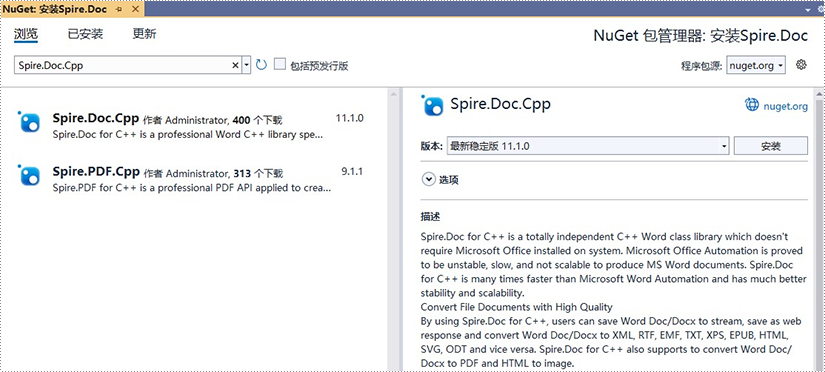
Task: Switch to the 已安装 tab
Action: (x=85, y=34)
